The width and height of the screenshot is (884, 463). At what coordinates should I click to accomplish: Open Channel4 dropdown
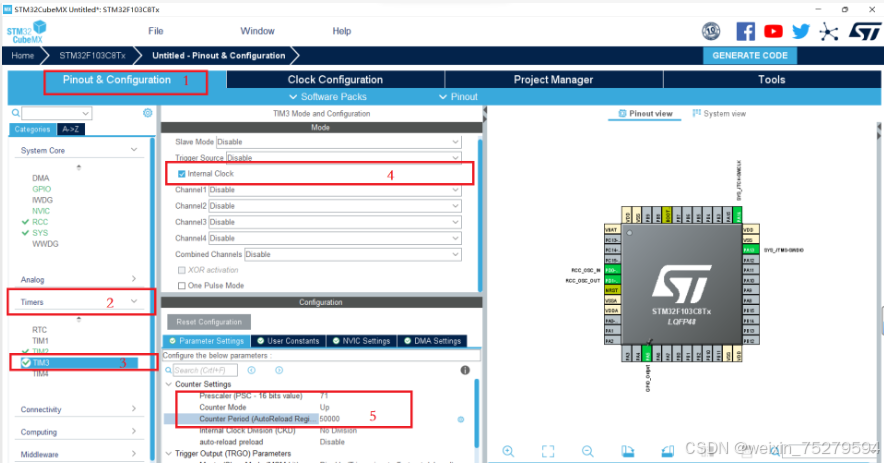coord(335,238)
